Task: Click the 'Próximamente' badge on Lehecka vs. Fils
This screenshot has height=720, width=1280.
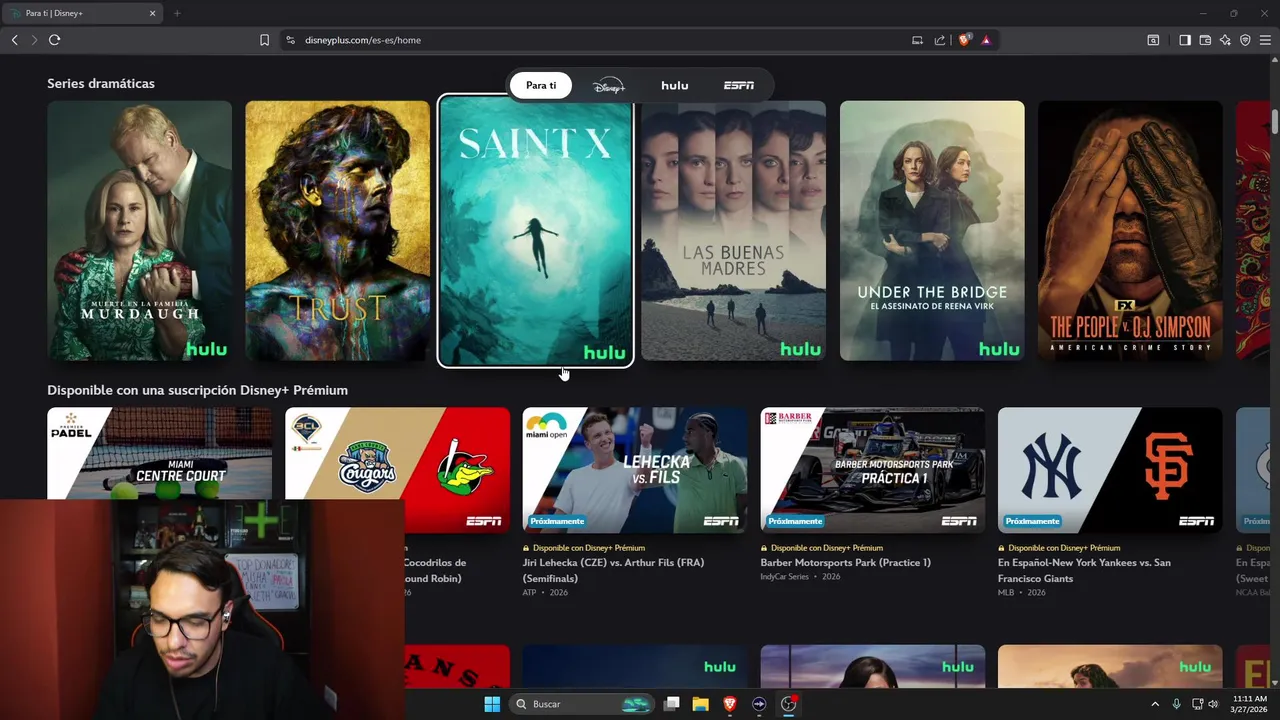Action: [x=557, y=521]
